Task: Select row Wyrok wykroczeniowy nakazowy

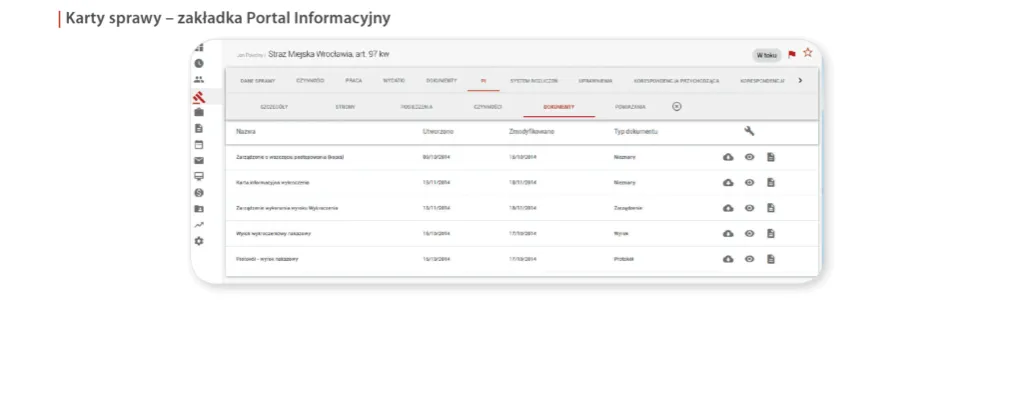Action: point(521,234)
